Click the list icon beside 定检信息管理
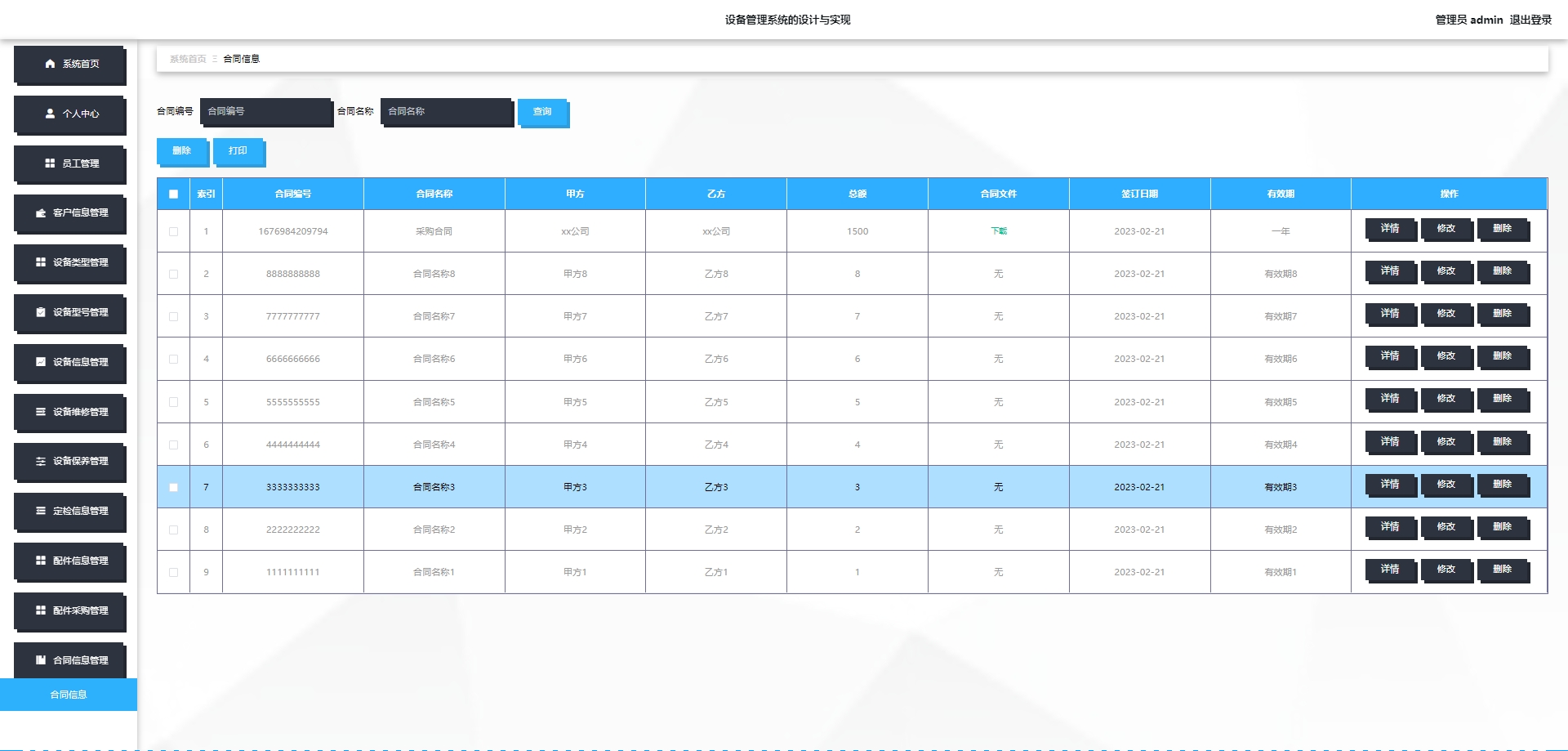Screen dimensions: 1568x751 click(x=41, y=511)
